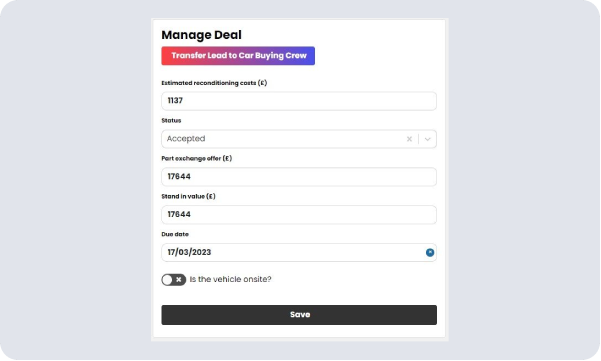601x361 pixels.
Task: Focus the Estimated reconditioning costs input
Action: pos(299,101)
